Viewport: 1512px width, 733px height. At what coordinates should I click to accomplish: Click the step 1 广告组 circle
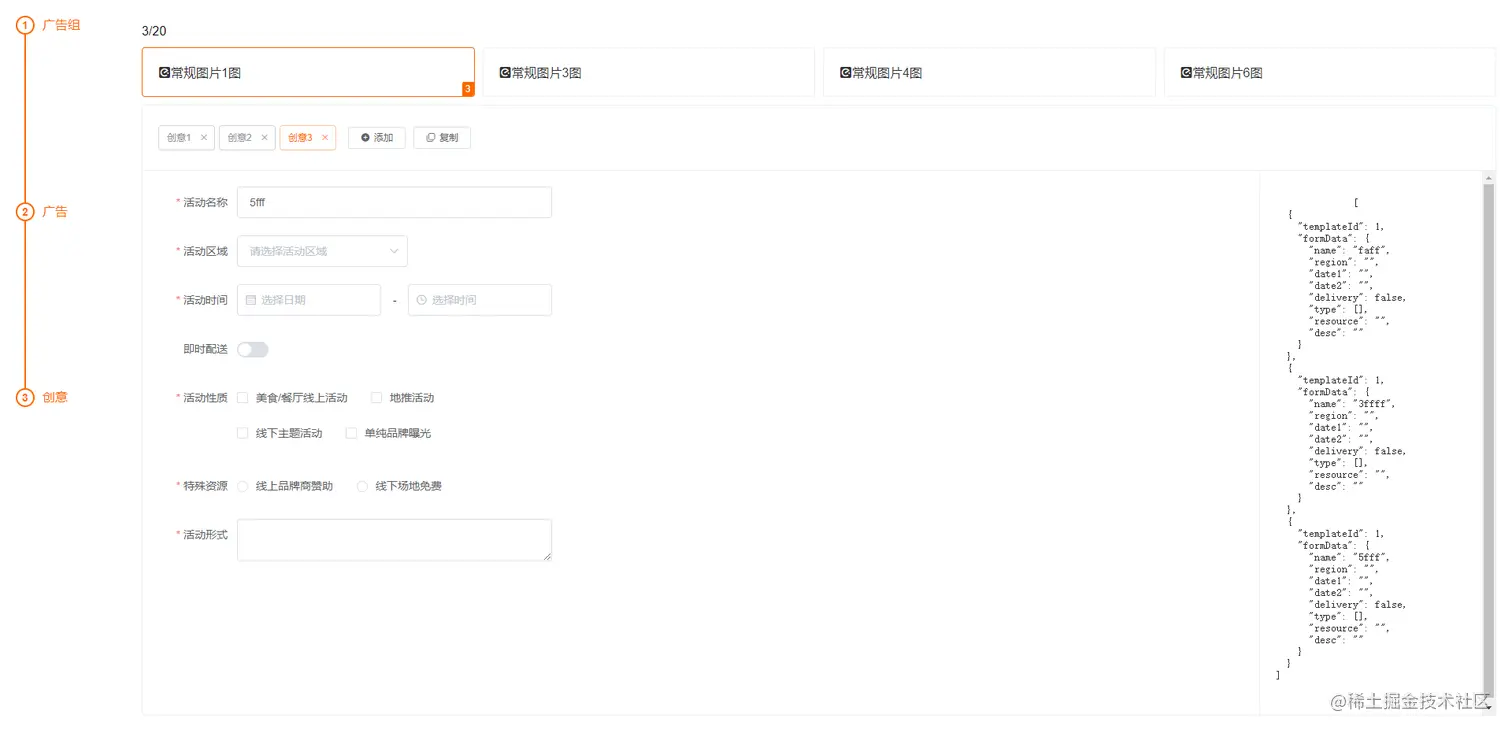coord(25,25)
